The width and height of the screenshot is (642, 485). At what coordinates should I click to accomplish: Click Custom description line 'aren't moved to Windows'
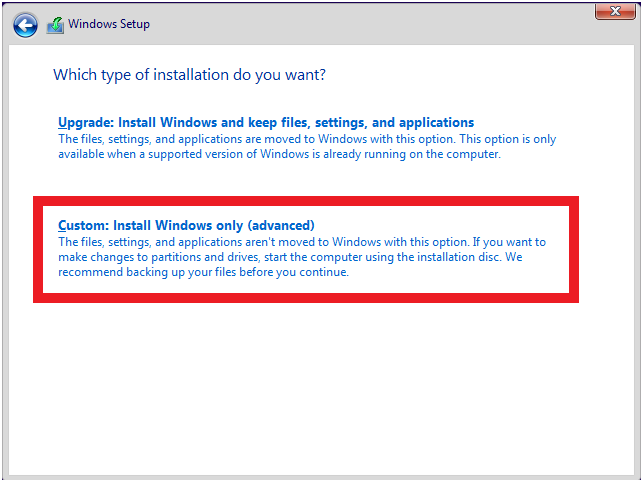coord(302,242)
